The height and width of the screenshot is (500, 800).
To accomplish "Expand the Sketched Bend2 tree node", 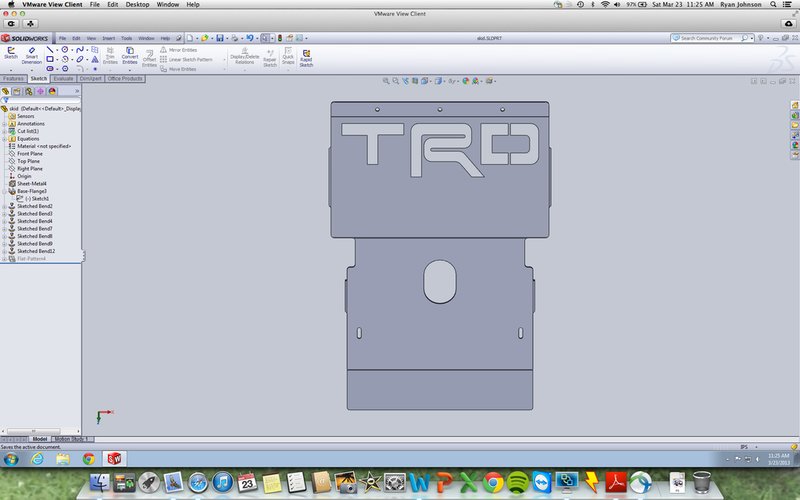I will (4, 206).
